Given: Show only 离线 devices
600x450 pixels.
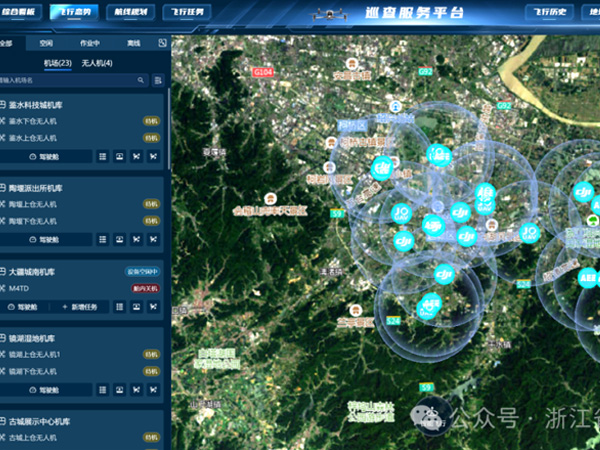Looking at the screenshot, I should click(x=134, y=43).
